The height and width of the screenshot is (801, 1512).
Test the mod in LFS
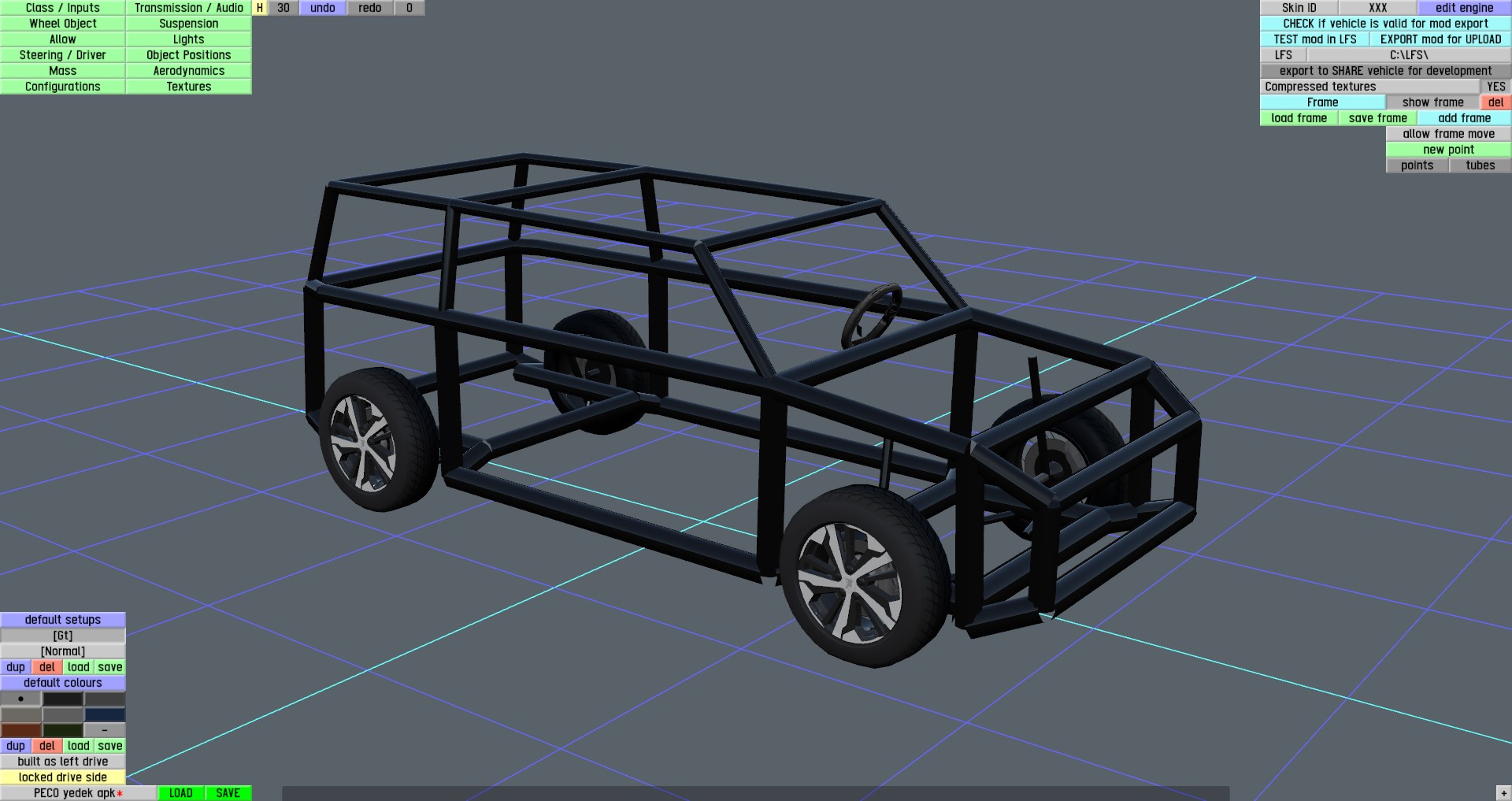coord(1315,39)
